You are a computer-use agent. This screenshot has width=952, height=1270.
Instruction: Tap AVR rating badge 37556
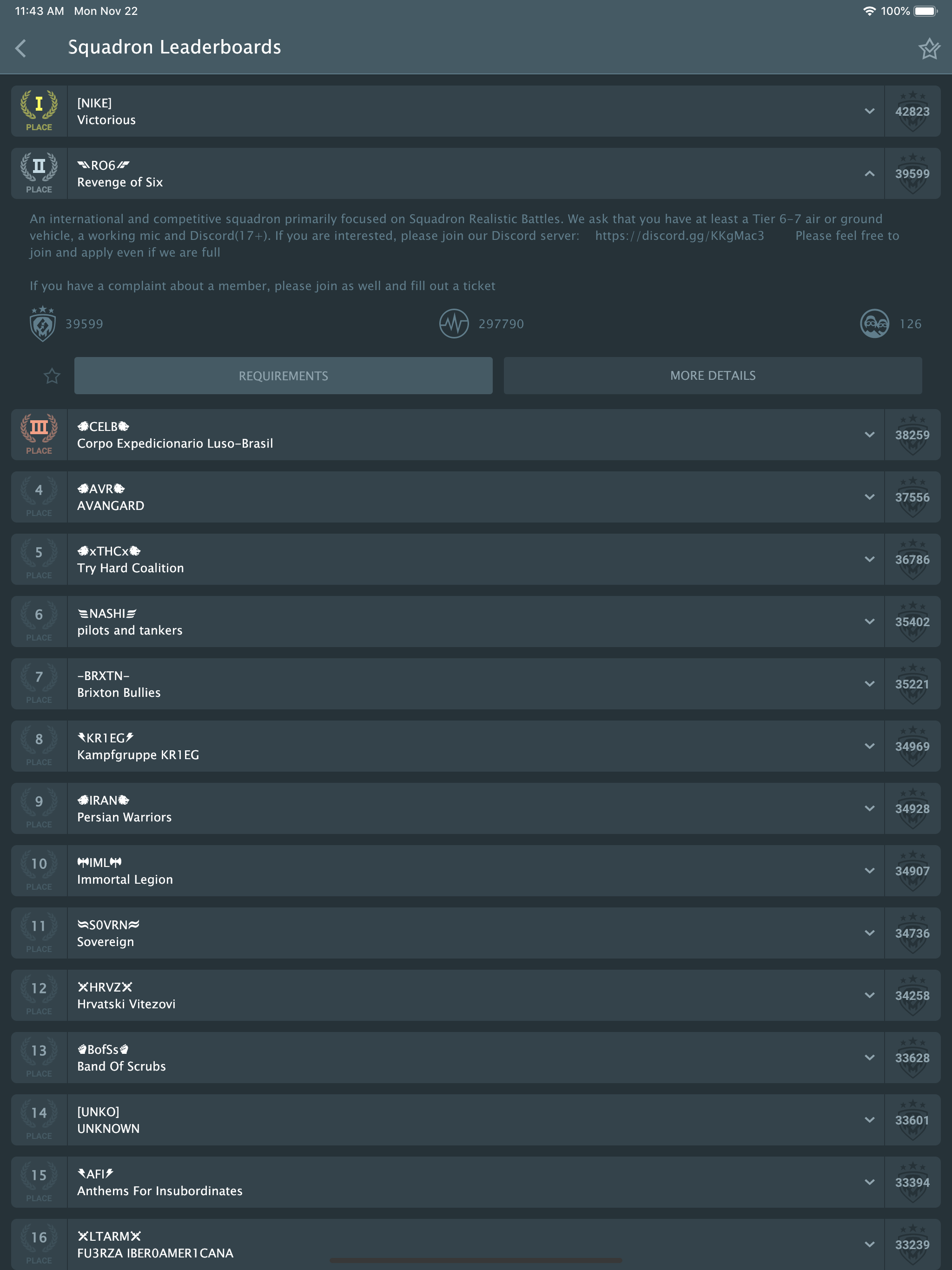[912, 497]
